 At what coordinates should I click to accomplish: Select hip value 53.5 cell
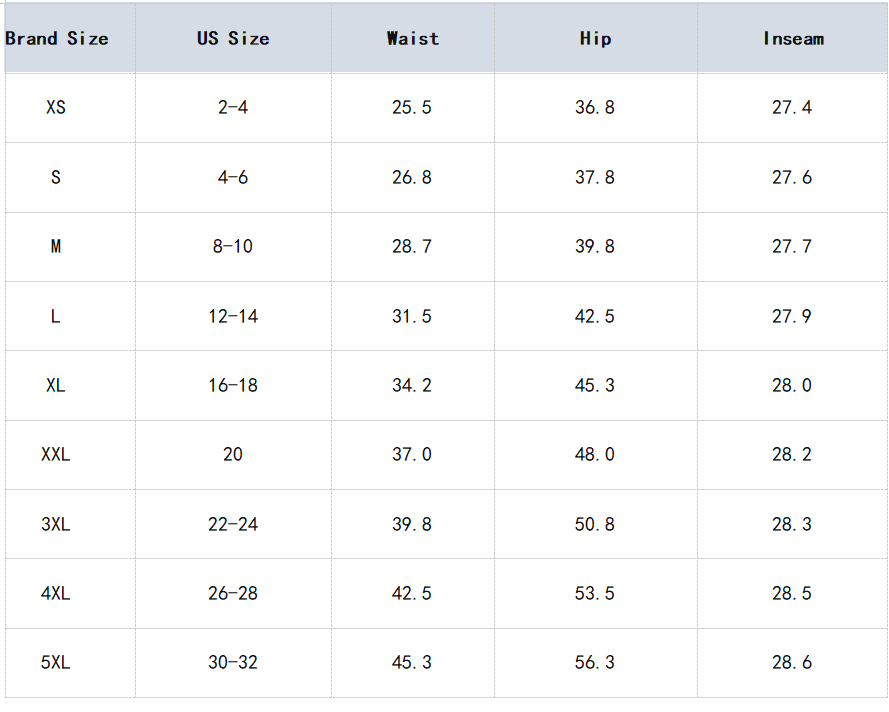pos(595,593)
